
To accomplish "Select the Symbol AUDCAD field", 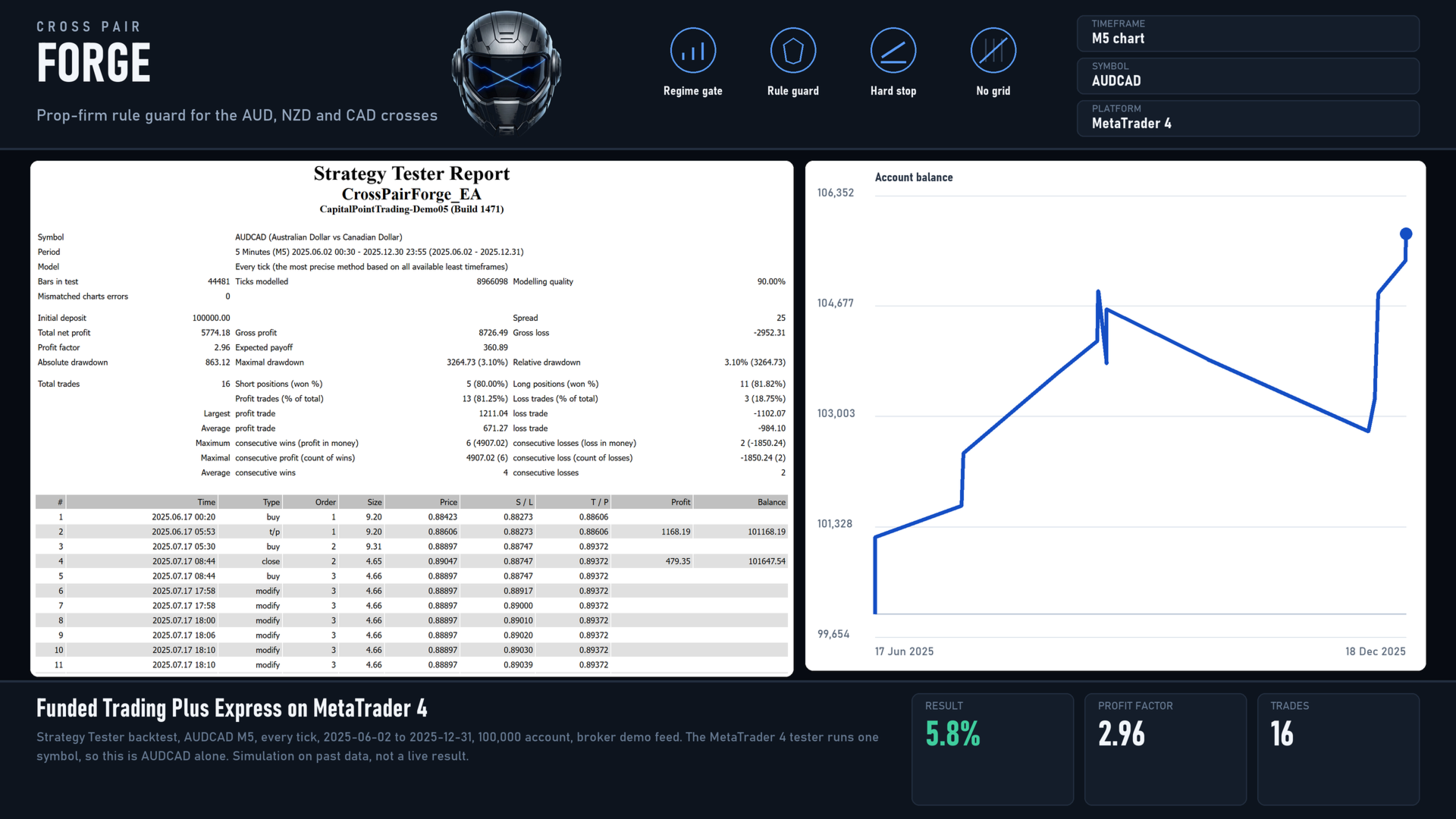I will point(1247,76).
